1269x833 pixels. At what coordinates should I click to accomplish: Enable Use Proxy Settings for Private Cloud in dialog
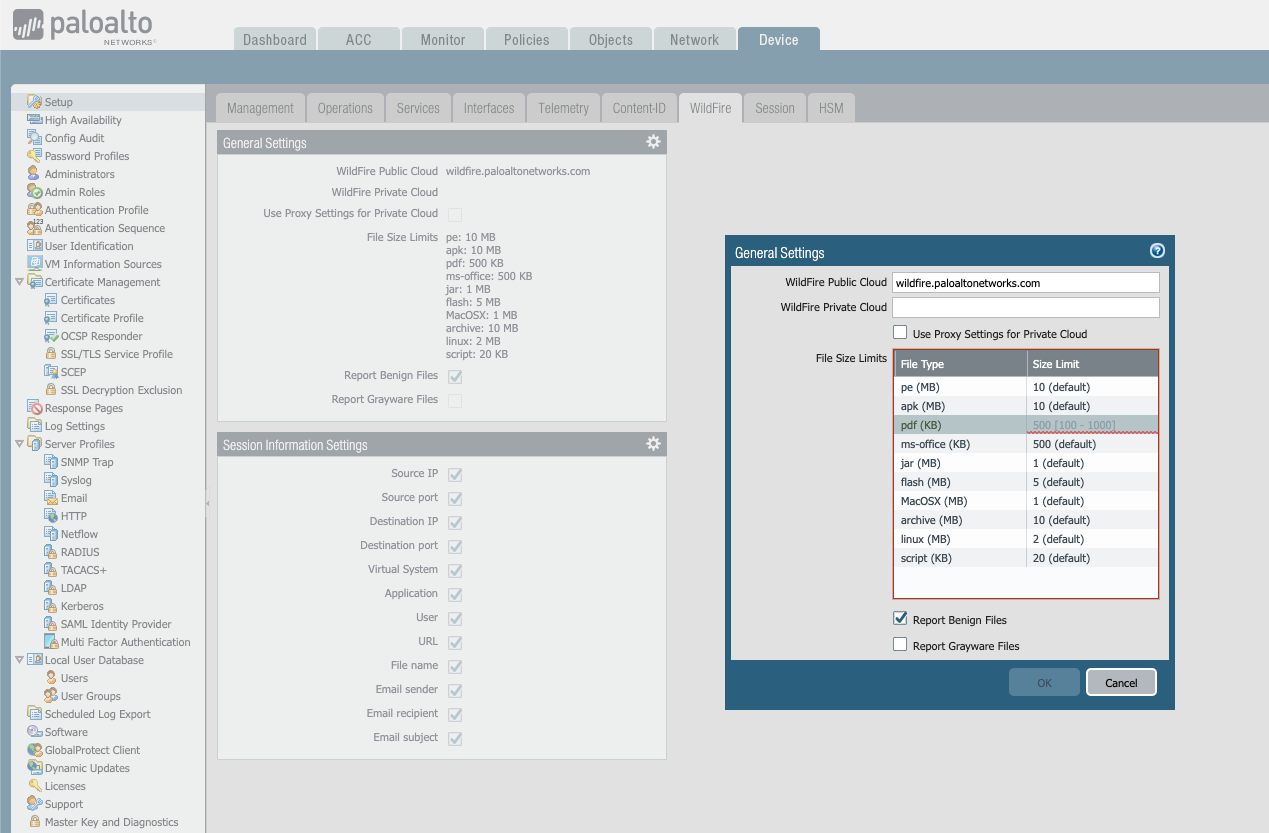pyautogui.click(x=900, y=333)
